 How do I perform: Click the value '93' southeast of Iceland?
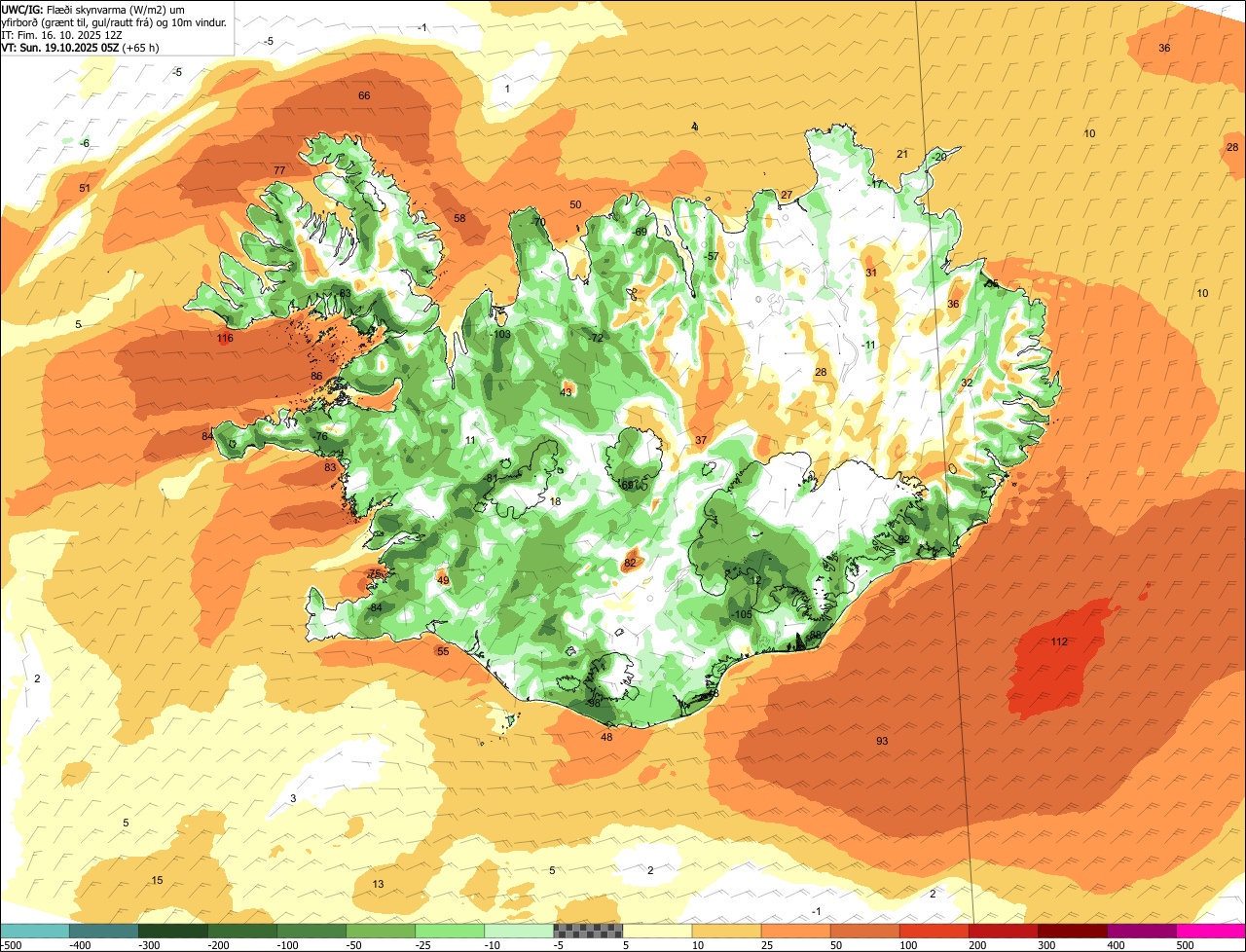coord(882,741)
